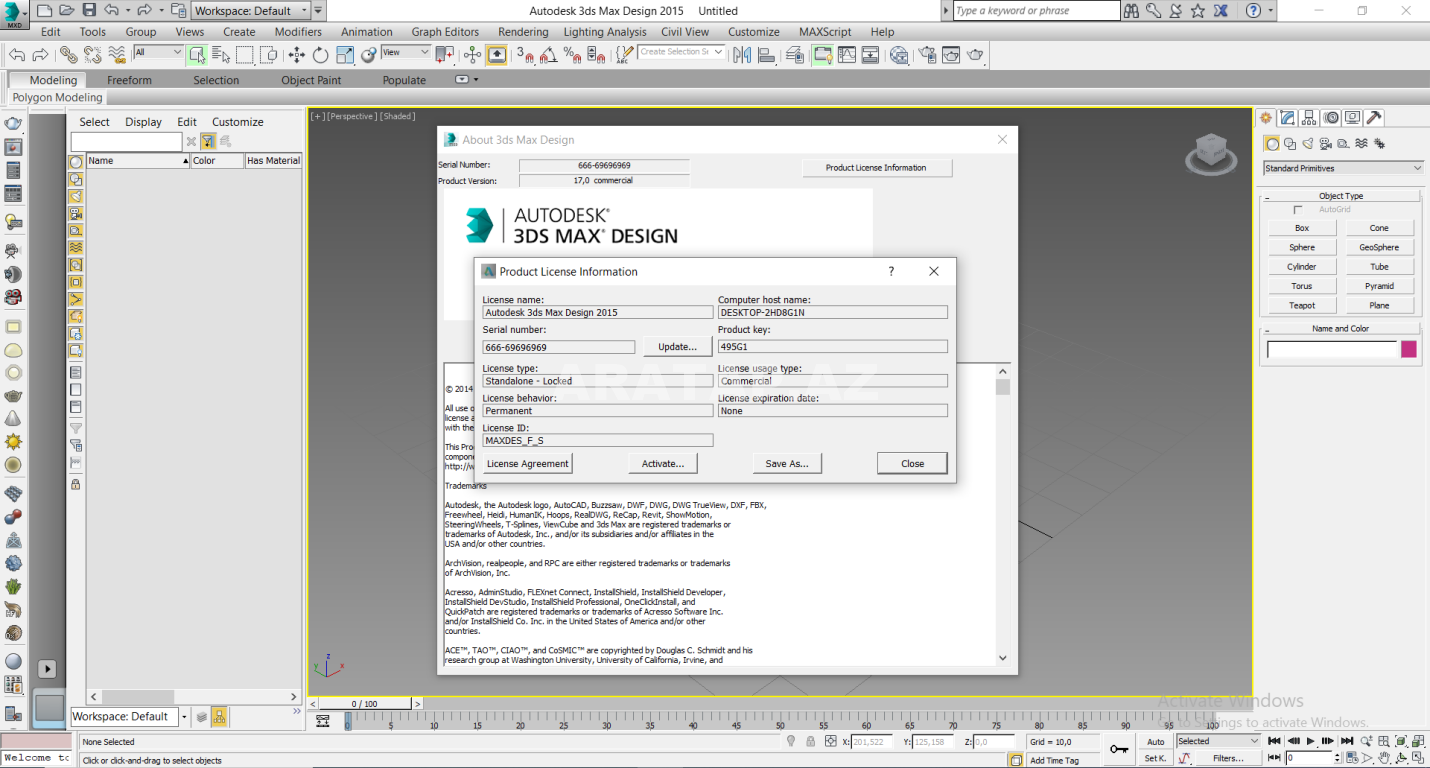Toggle the Auto key mode button
The width and height of the screenshot is (1430, 768).
[1155, 741]
